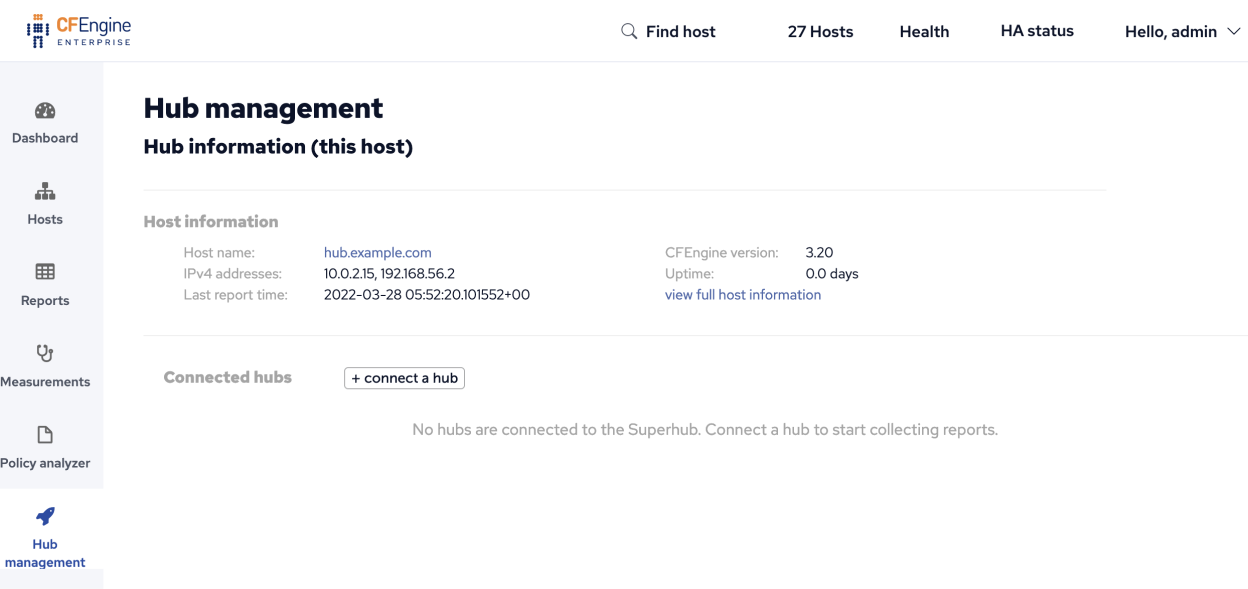The height and width of the screenshot is (589, 1248).
Task: Open the 27 Hosts menu item
Action: click(820, 32)
